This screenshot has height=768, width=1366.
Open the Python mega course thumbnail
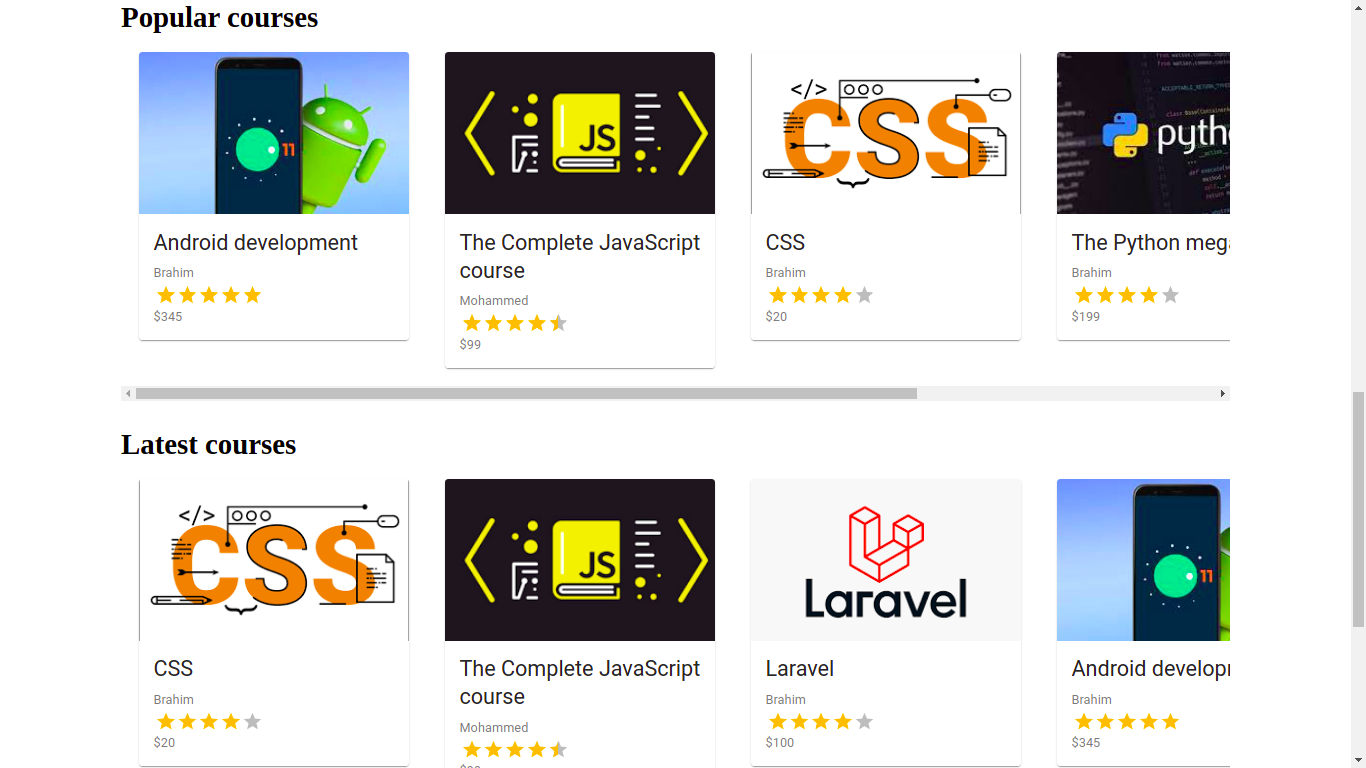pyautogui.click(x=1143, y=133)
